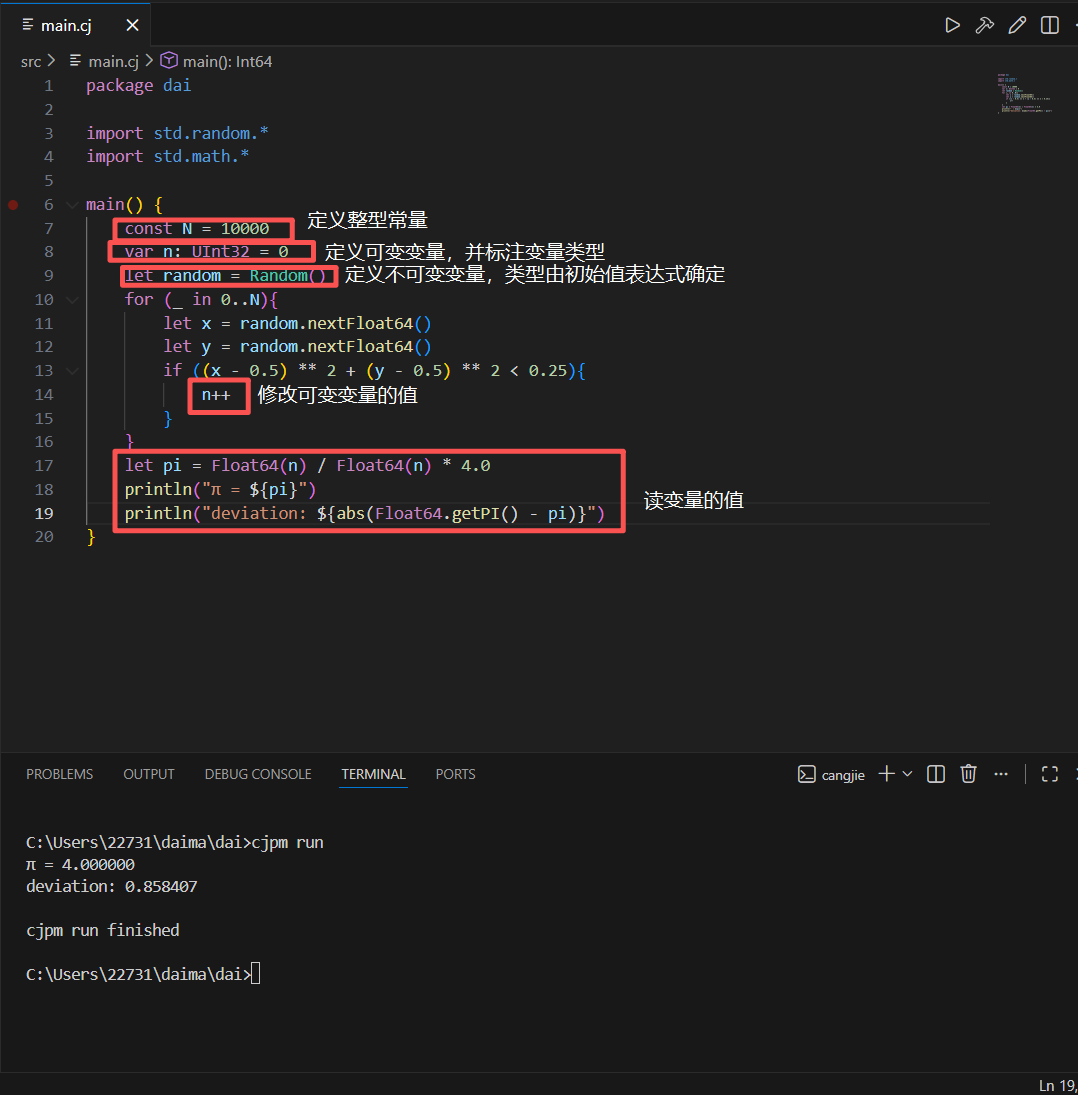Viewport: 1078px width, 1095px height.
Task: Click the println deviation code line
Action: [x=364, y=513]
